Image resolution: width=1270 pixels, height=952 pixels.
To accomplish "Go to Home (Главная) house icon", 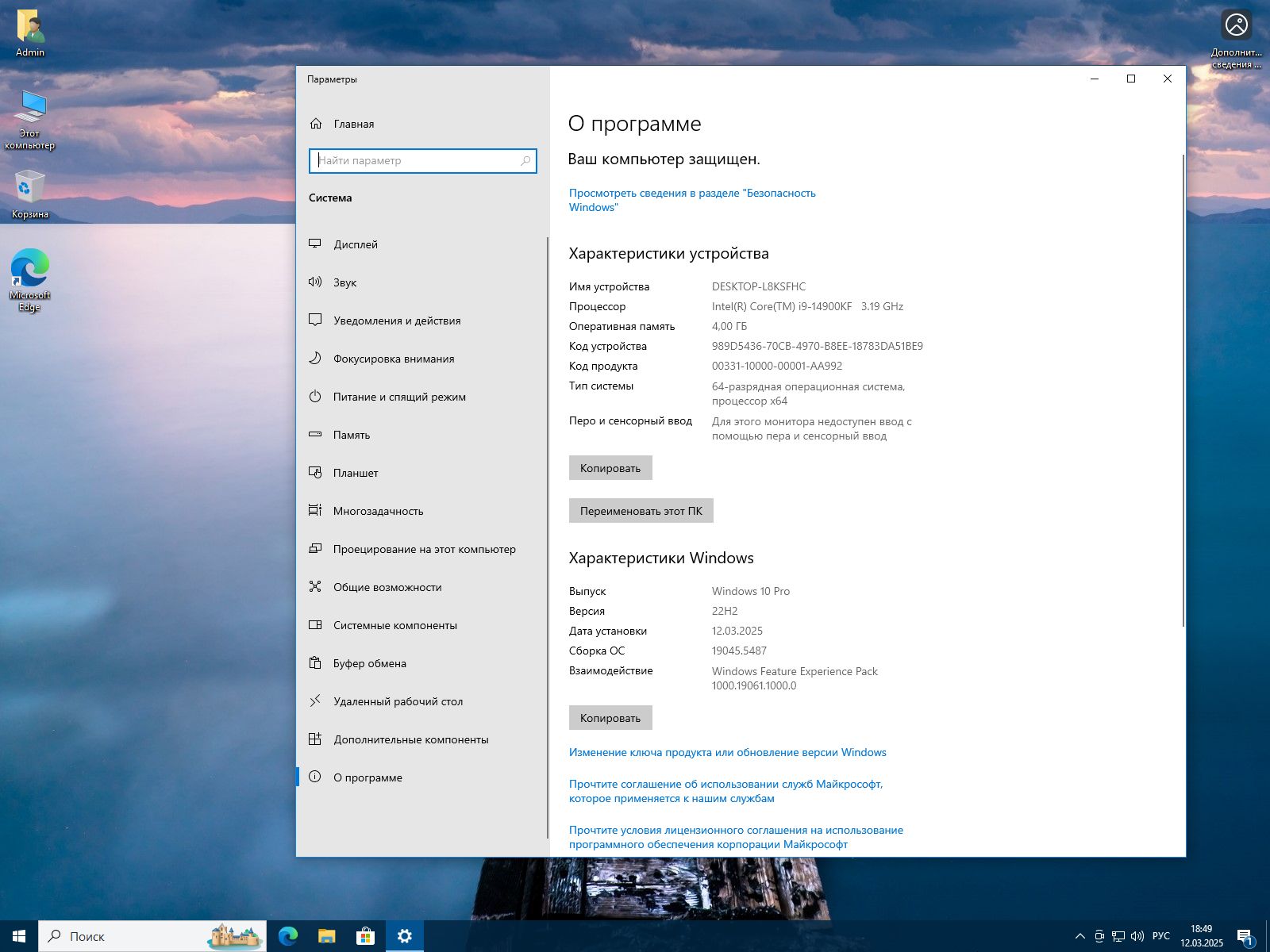I will [x=316, y=123].
